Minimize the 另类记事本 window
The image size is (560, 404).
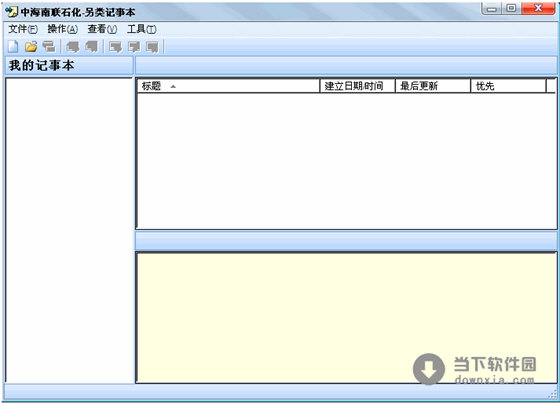(492, 8)
